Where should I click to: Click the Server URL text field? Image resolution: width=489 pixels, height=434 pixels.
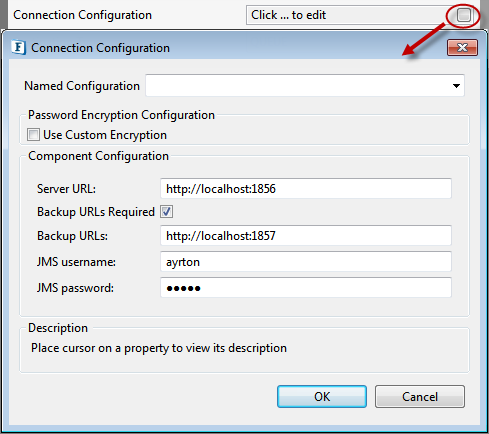(x=306, y=189)
